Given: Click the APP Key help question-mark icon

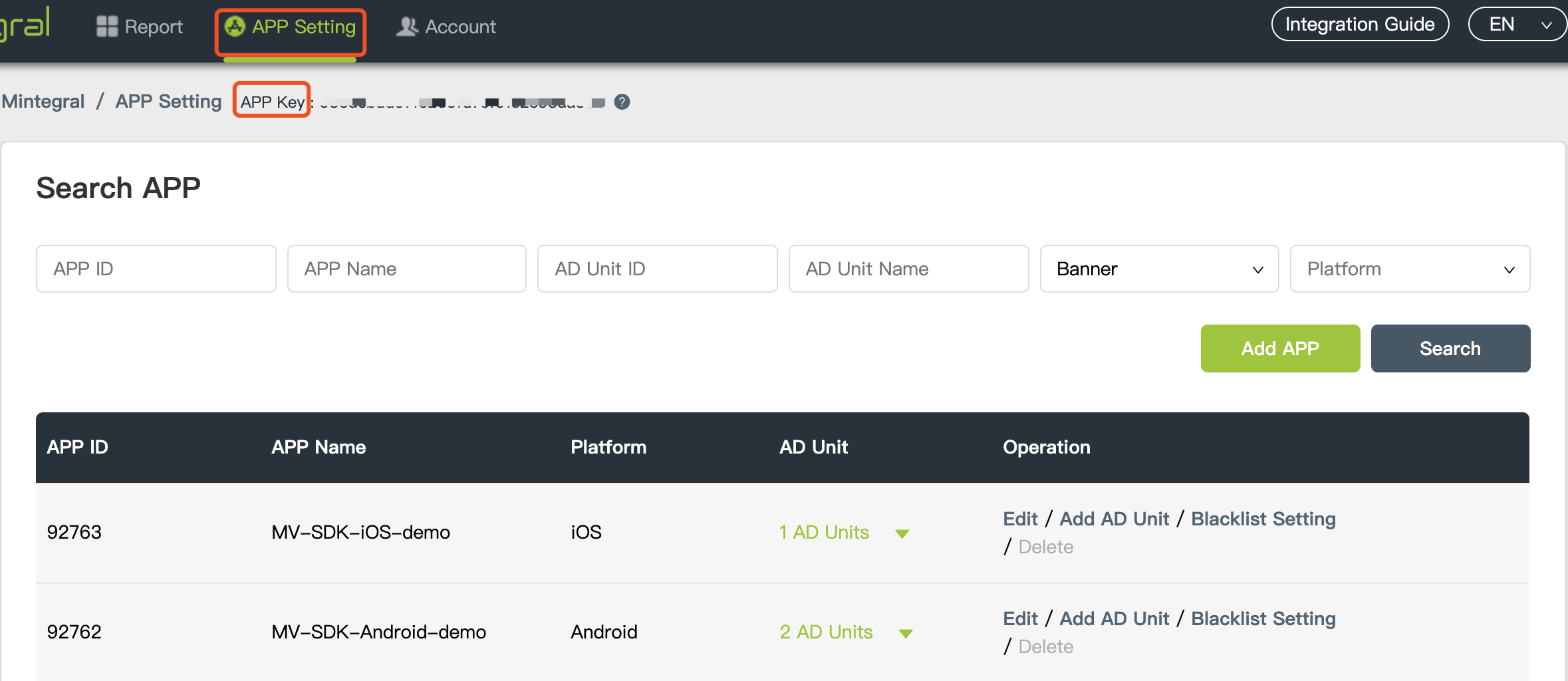Looking at the screenshot, I should (x=622, y=102).
